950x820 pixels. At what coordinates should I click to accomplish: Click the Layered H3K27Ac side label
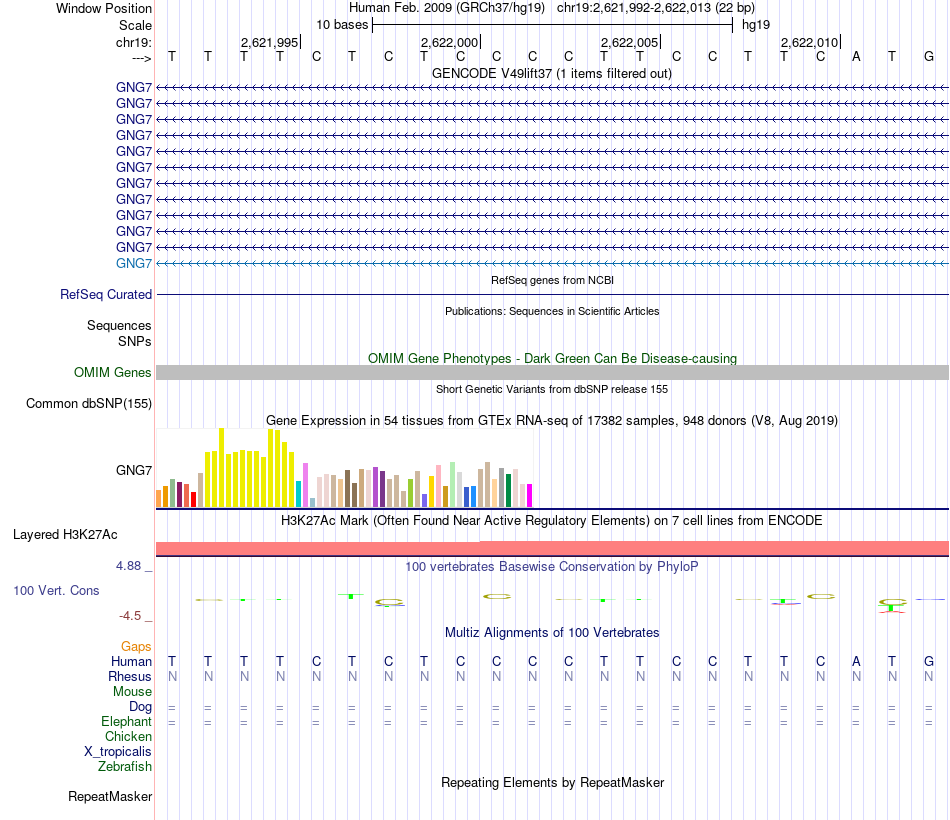65,535
